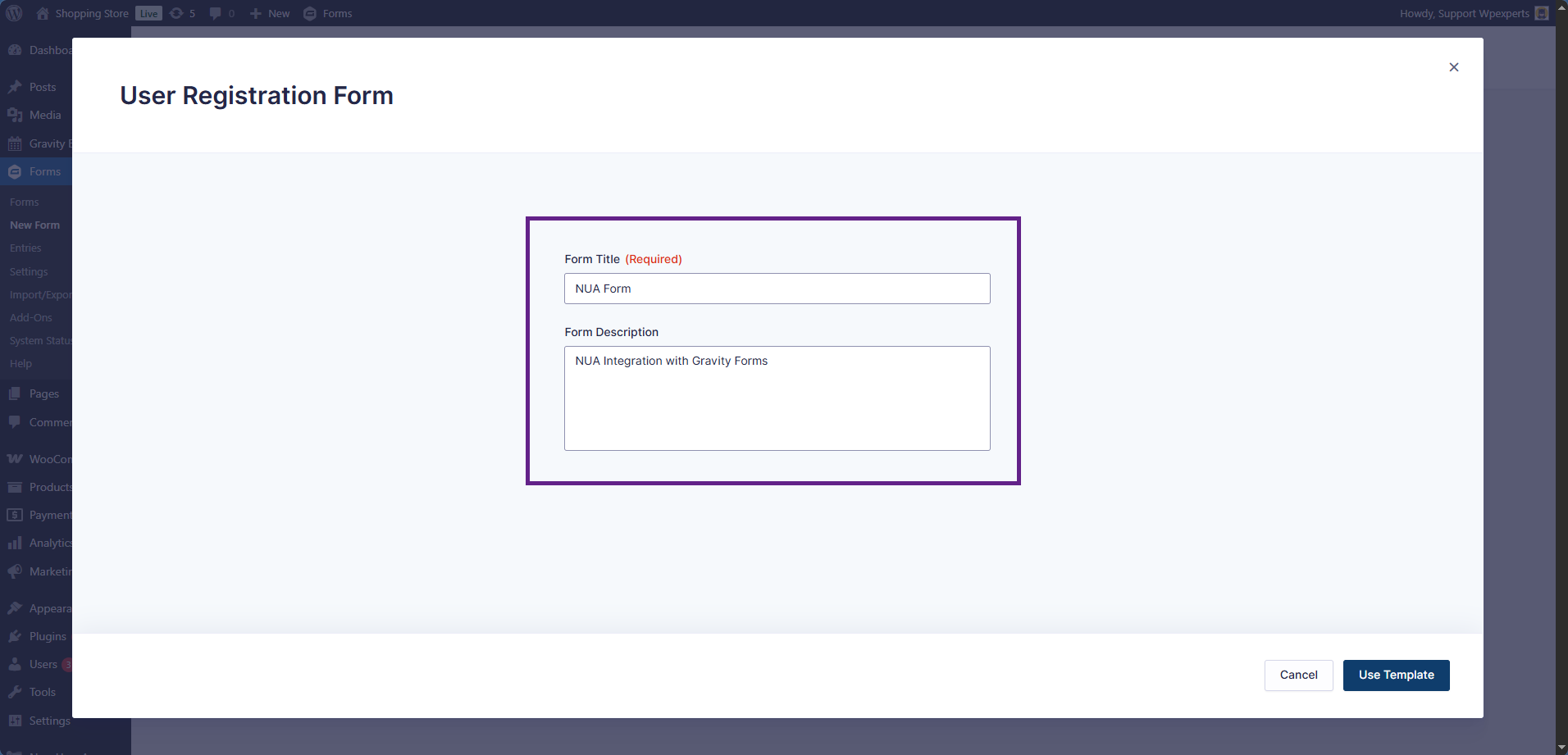Screen dimensions: 1568x755
Task: Click the WordPress logo icon
Action: point(15,13)
